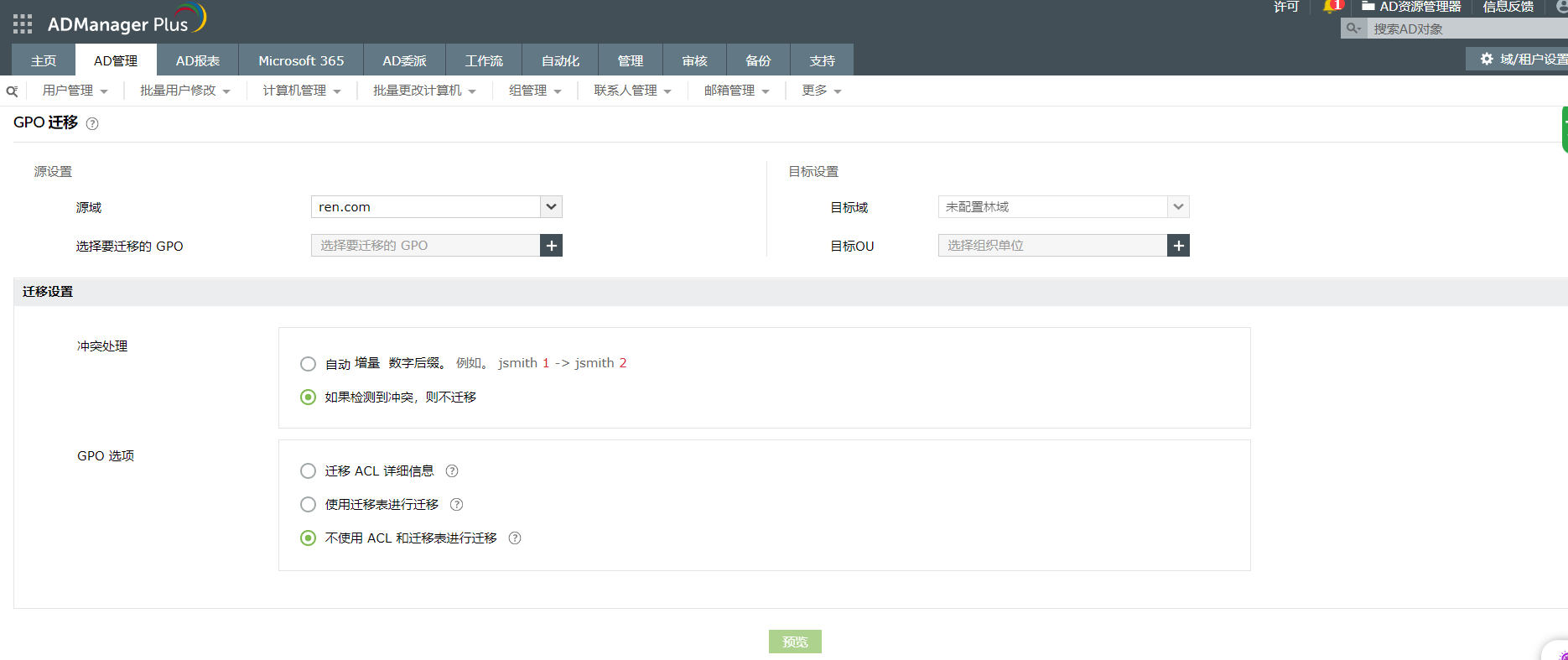Click plus icon to add GPO to migrate
1568x660 pixels.
tap(551, 246)
